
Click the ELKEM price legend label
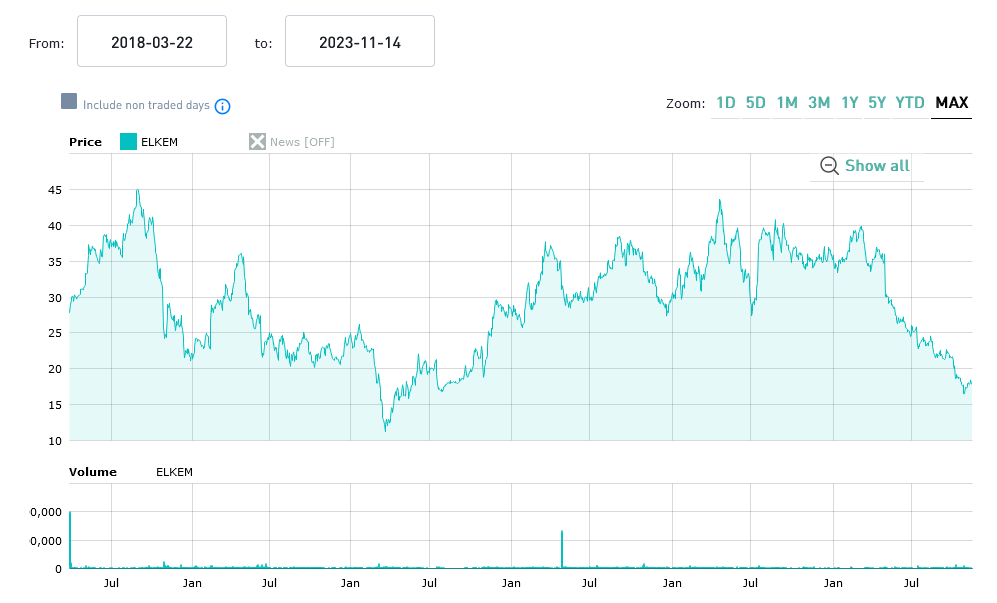point(159,142)
